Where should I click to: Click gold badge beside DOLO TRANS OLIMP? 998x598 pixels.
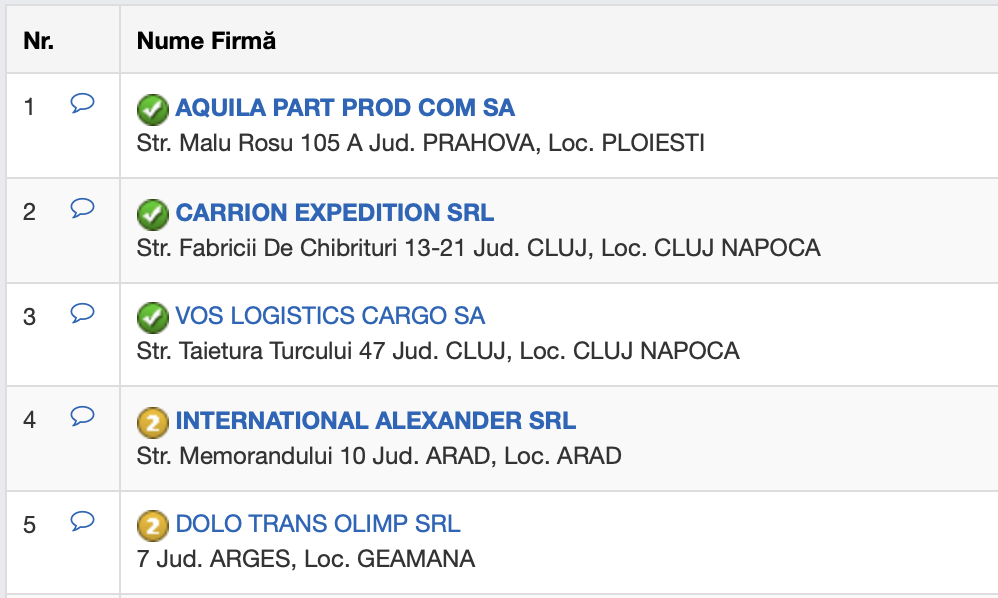pyautogui.click(x=152, y=525)
